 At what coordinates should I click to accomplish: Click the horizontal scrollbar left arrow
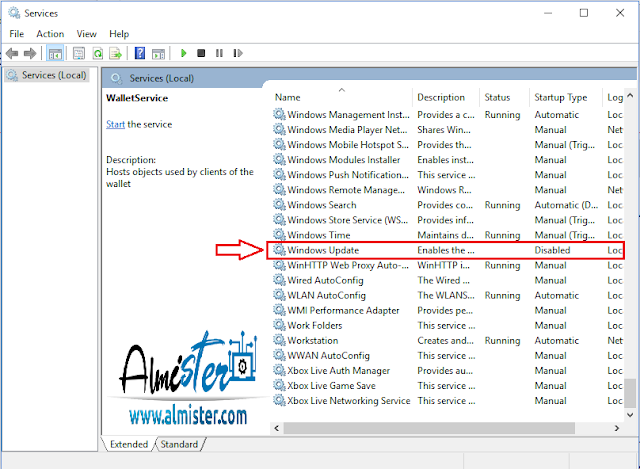(x=277, y=428)
